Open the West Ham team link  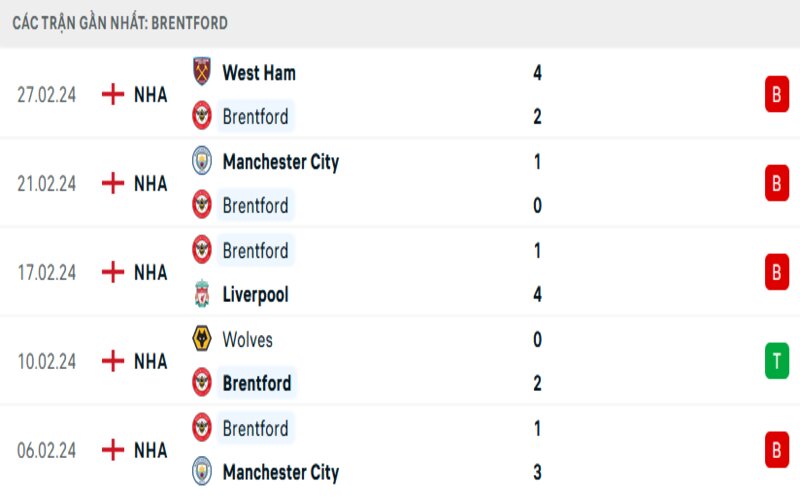[x=258, y=73]
